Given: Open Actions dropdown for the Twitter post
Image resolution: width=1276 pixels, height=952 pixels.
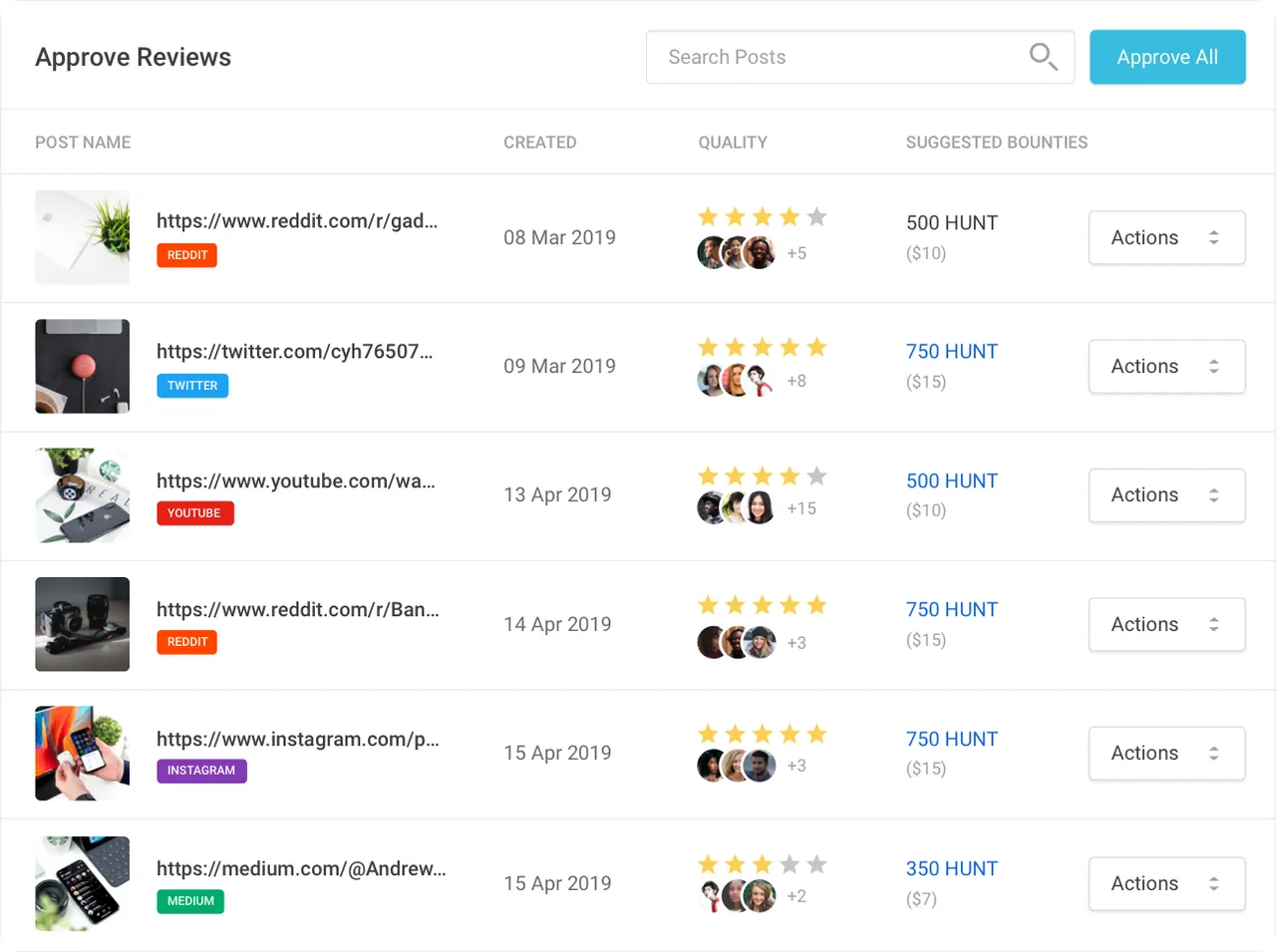Looking at the screenshot, I should [x=1166, y=366].
